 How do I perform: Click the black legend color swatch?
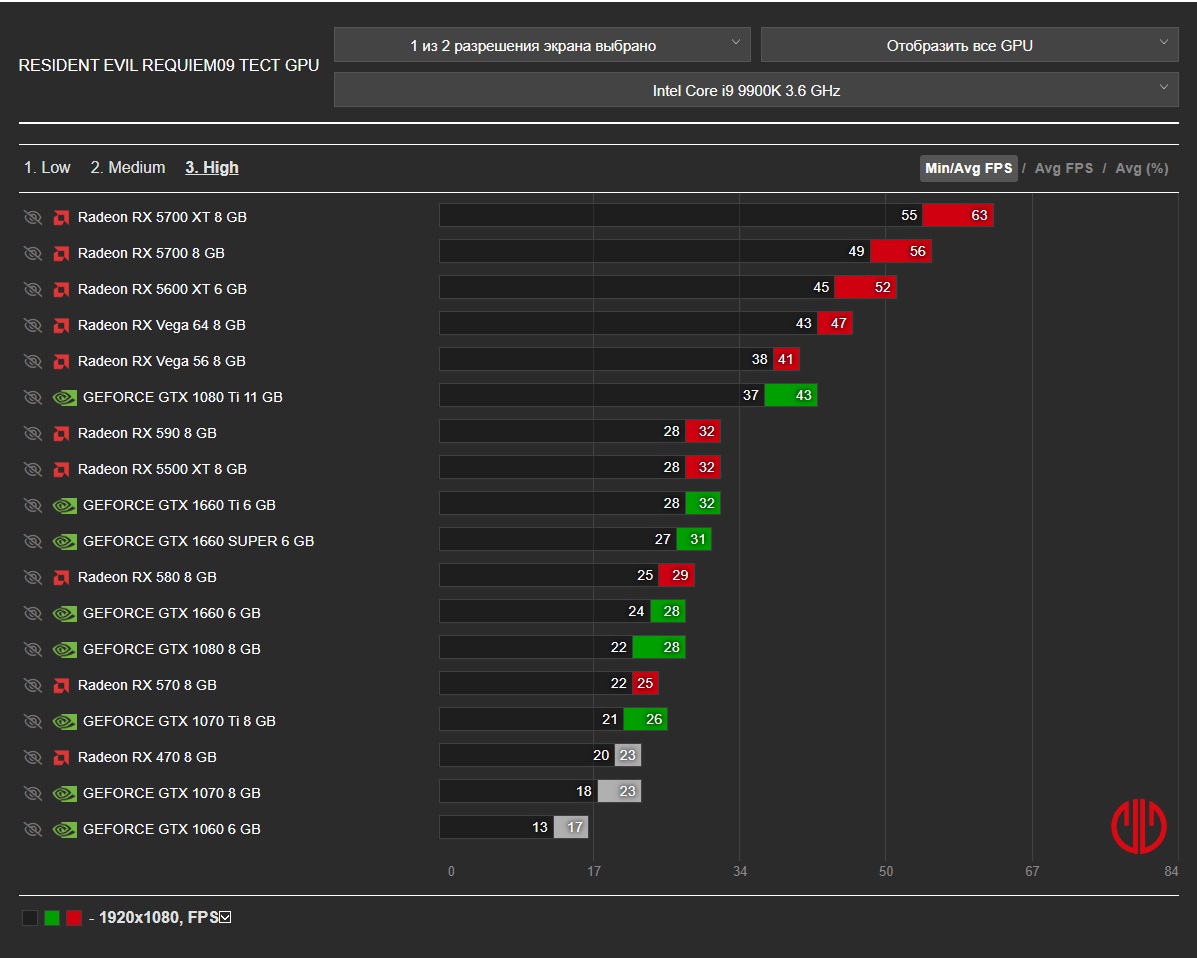[x=30, y=918]
